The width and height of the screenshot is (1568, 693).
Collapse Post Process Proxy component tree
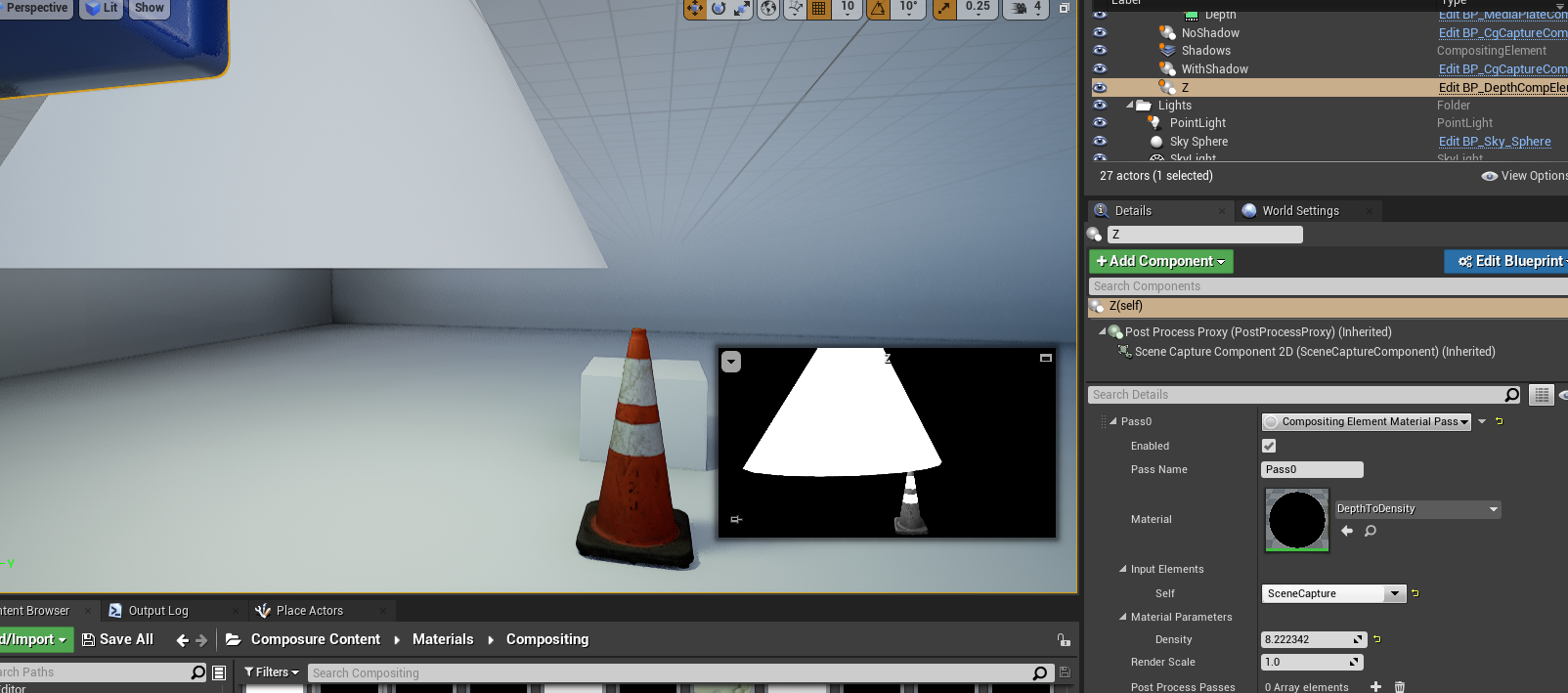tap(1103, 331)
